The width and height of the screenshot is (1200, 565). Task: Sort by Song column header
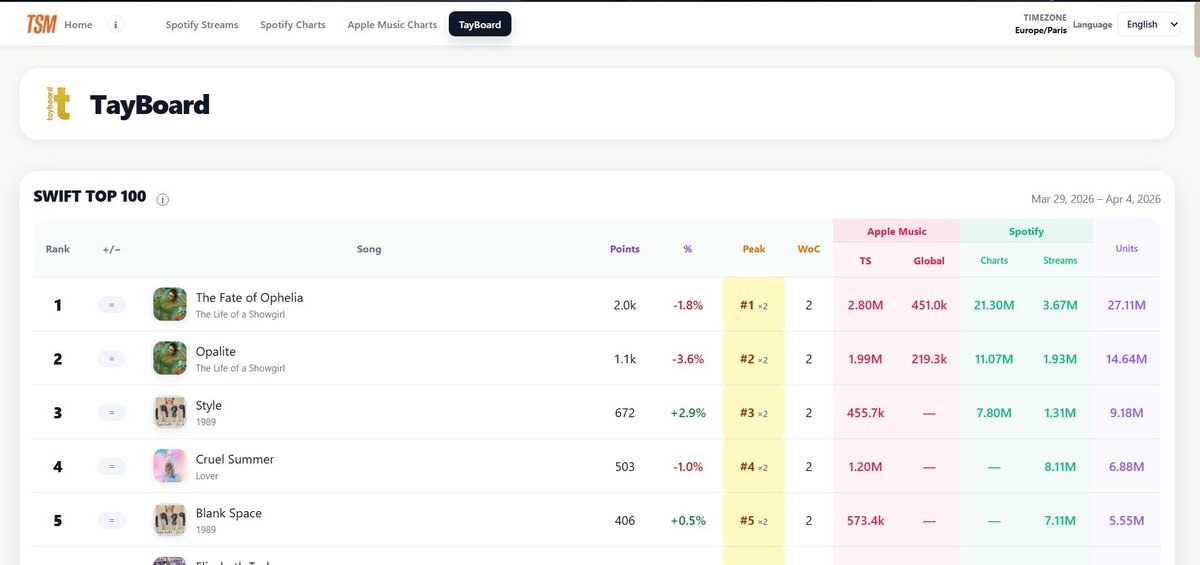point(369,249)
